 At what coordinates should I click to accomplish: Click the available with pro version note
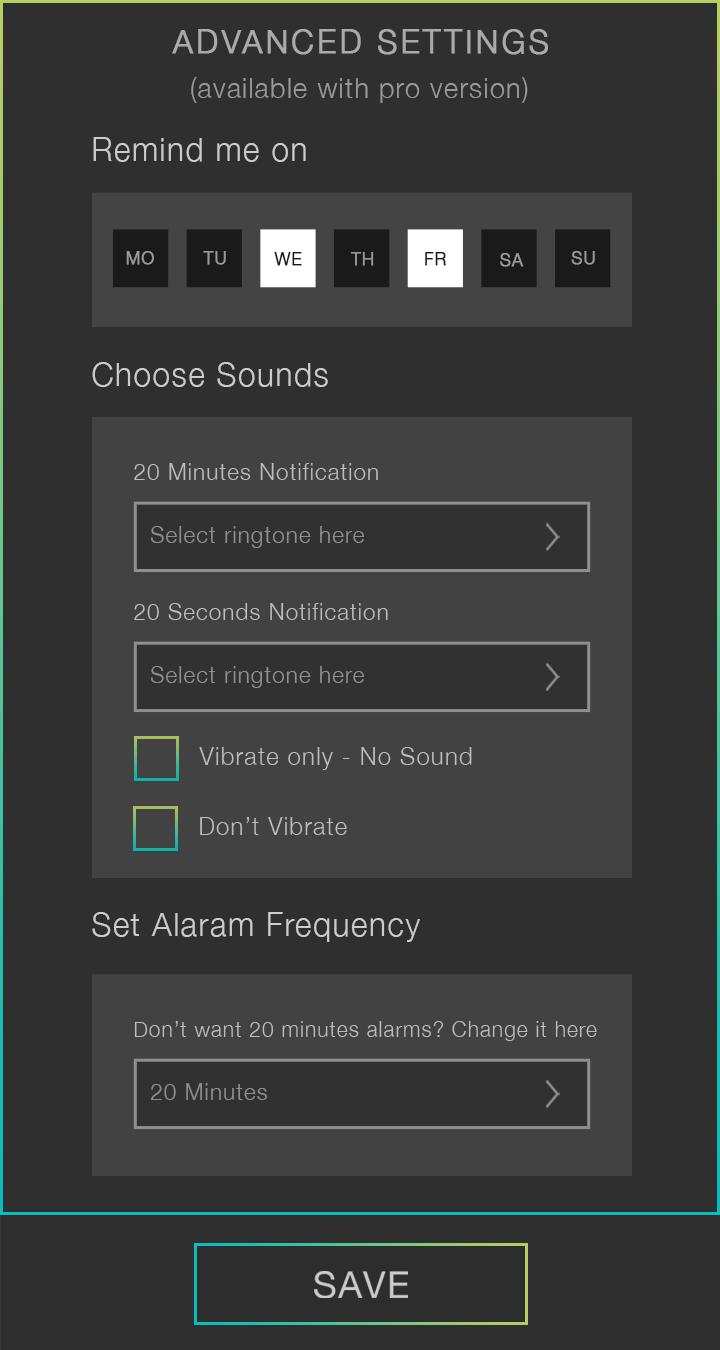360,89
